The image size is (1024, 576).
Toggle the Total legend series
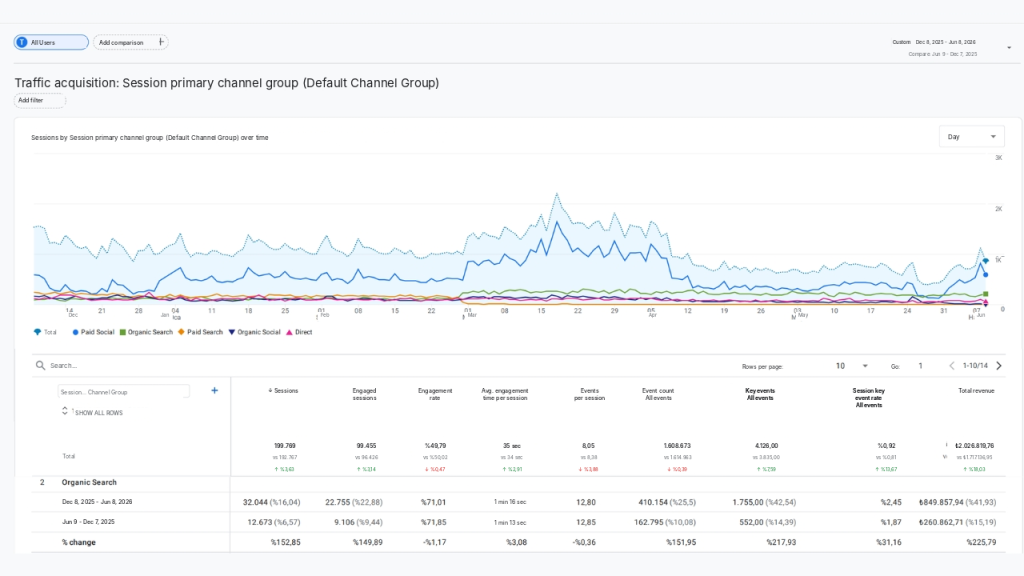[45, 332]
